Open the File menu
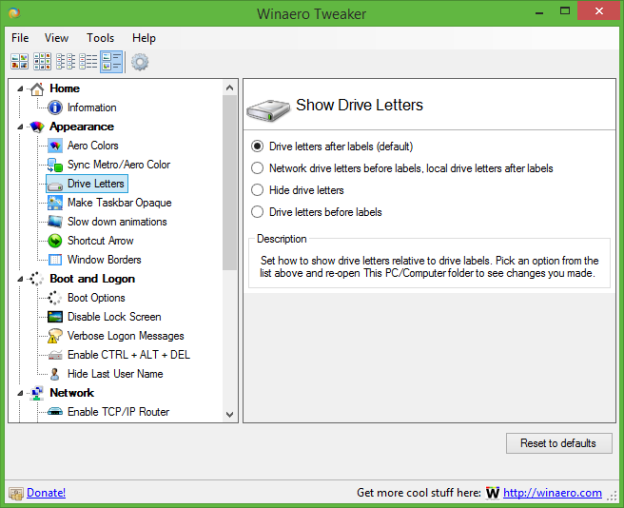This screenshot has width=624, height=508. [20, 38]
